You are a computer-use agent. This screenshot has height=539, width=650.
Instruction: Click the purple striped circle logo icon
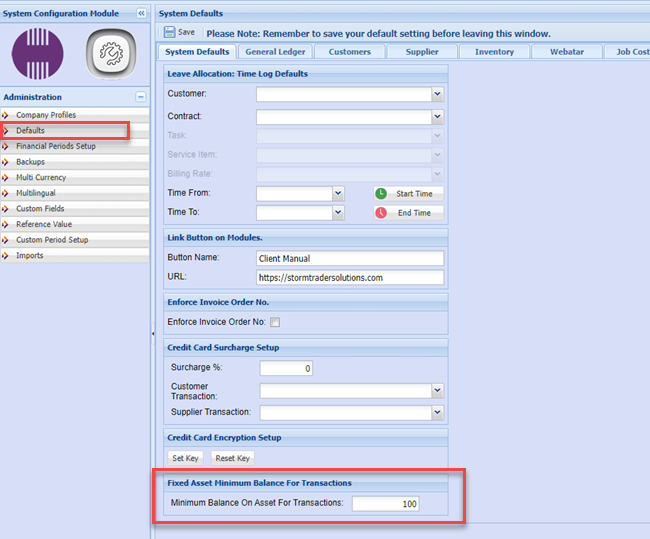point(37,54)
